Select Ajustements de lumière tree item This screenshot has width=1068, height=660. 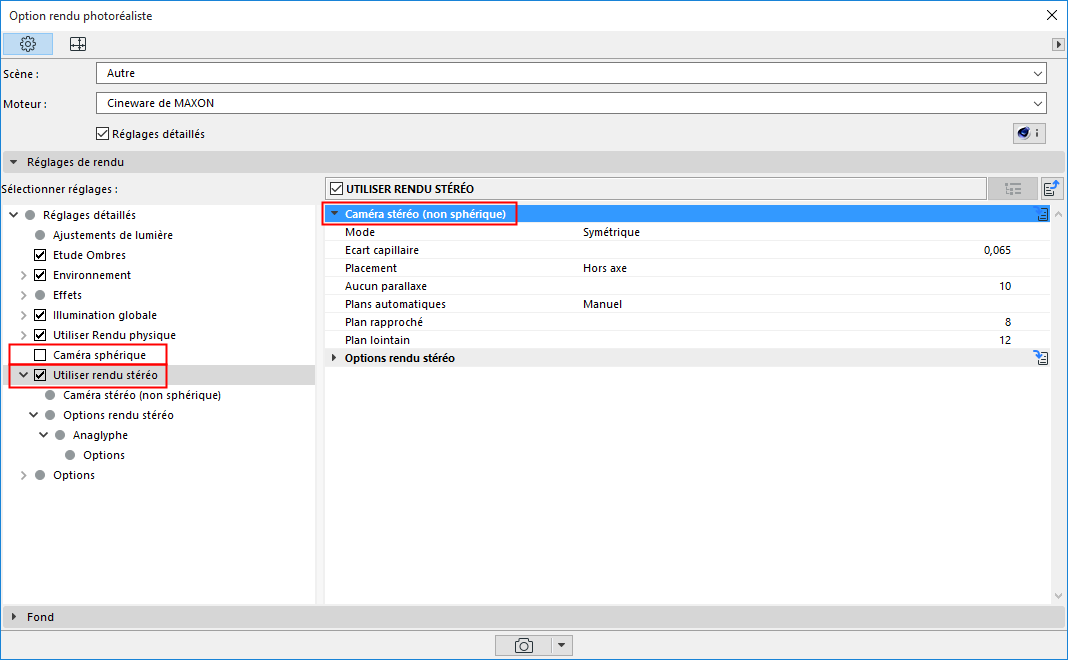112,235
